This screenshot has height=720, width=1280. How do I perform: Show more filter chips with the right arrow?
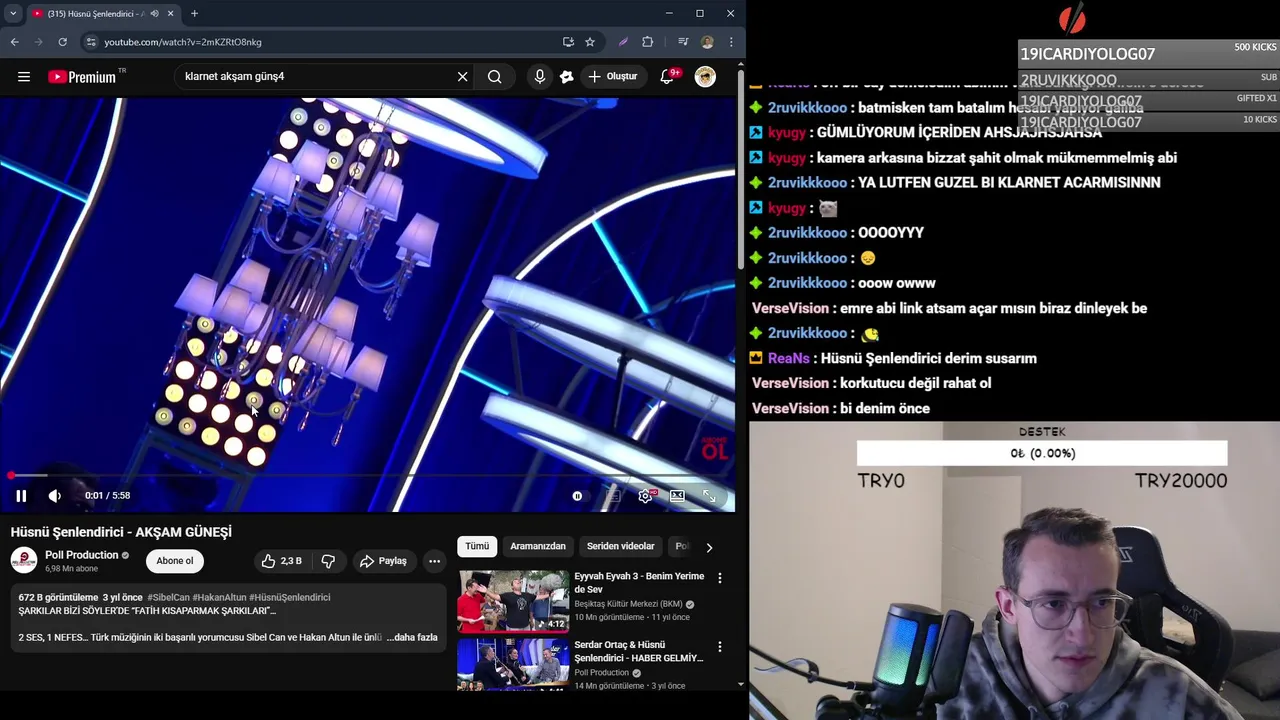click(709, 547)
